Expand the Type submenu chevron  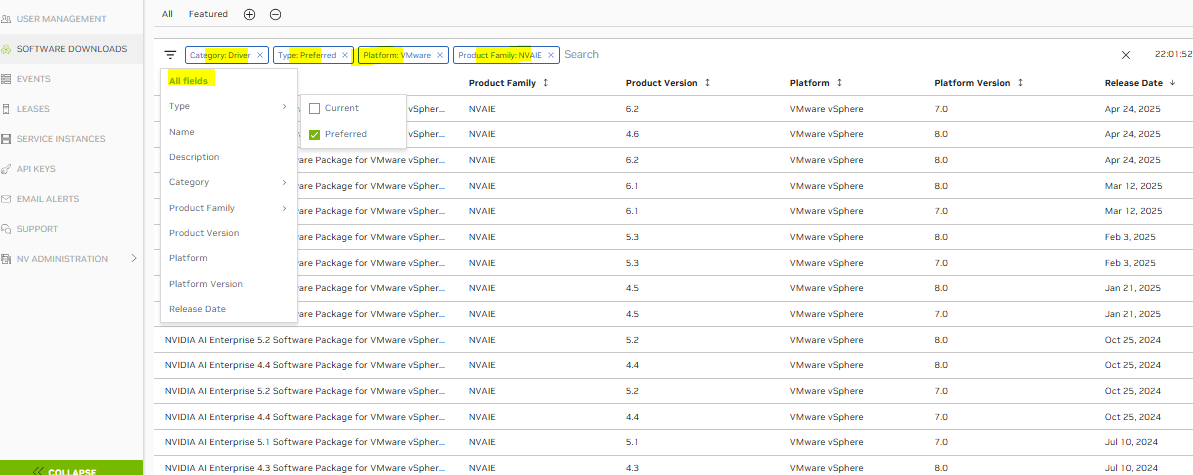click(x=285, y=107)
